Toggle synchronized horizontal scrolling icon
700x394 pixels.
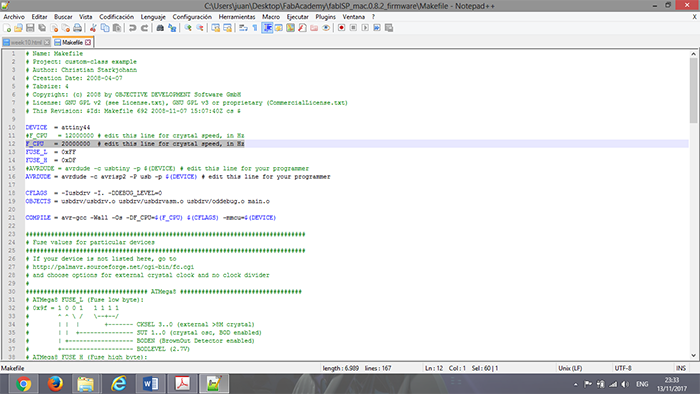tap(227, 28)
